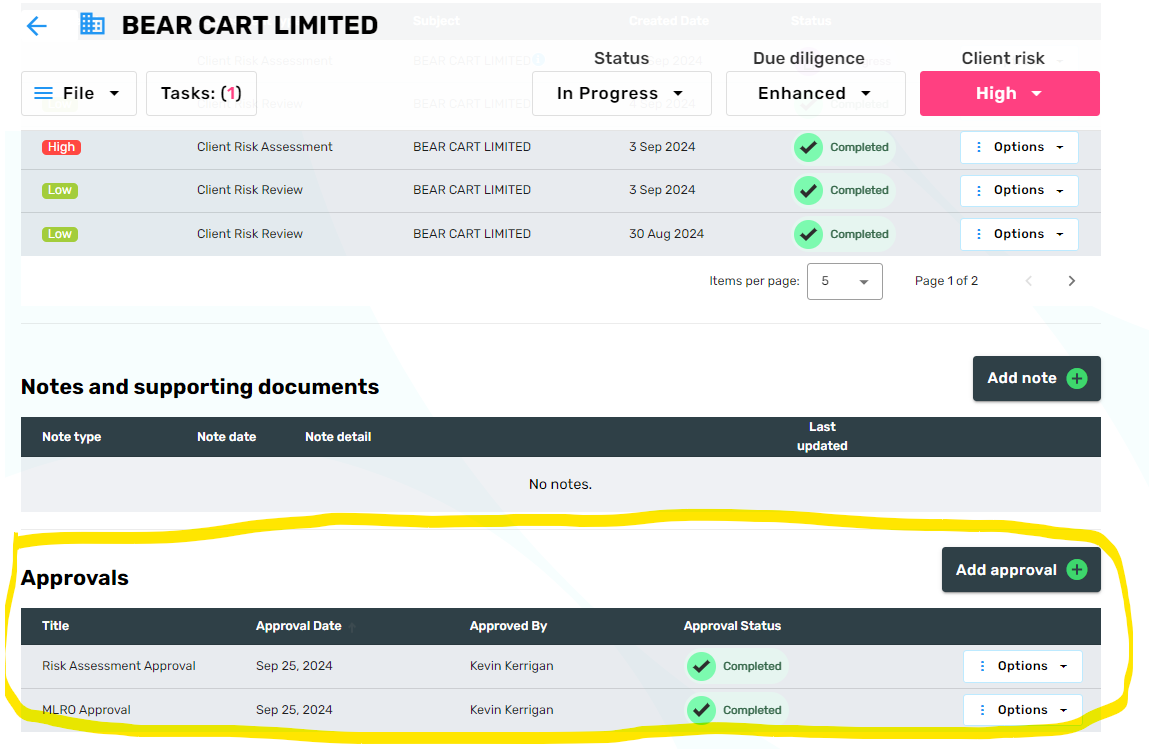Click the red High risk tag
Viewport: 1149px width, 749px height.
point(61,147)
